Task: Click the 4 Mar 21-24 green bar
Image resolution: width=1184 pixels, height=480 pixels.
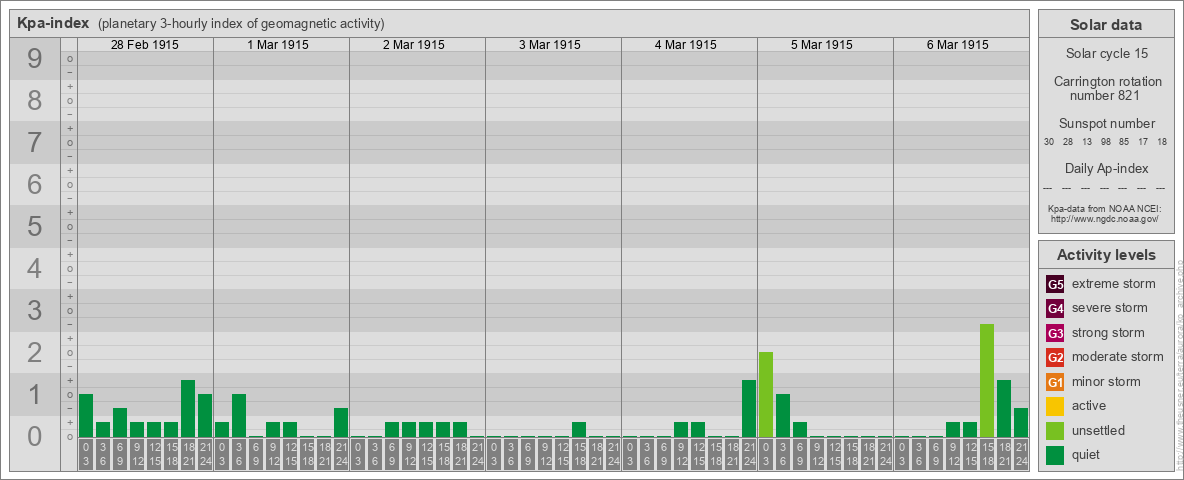Action: (x=748, y=408)
